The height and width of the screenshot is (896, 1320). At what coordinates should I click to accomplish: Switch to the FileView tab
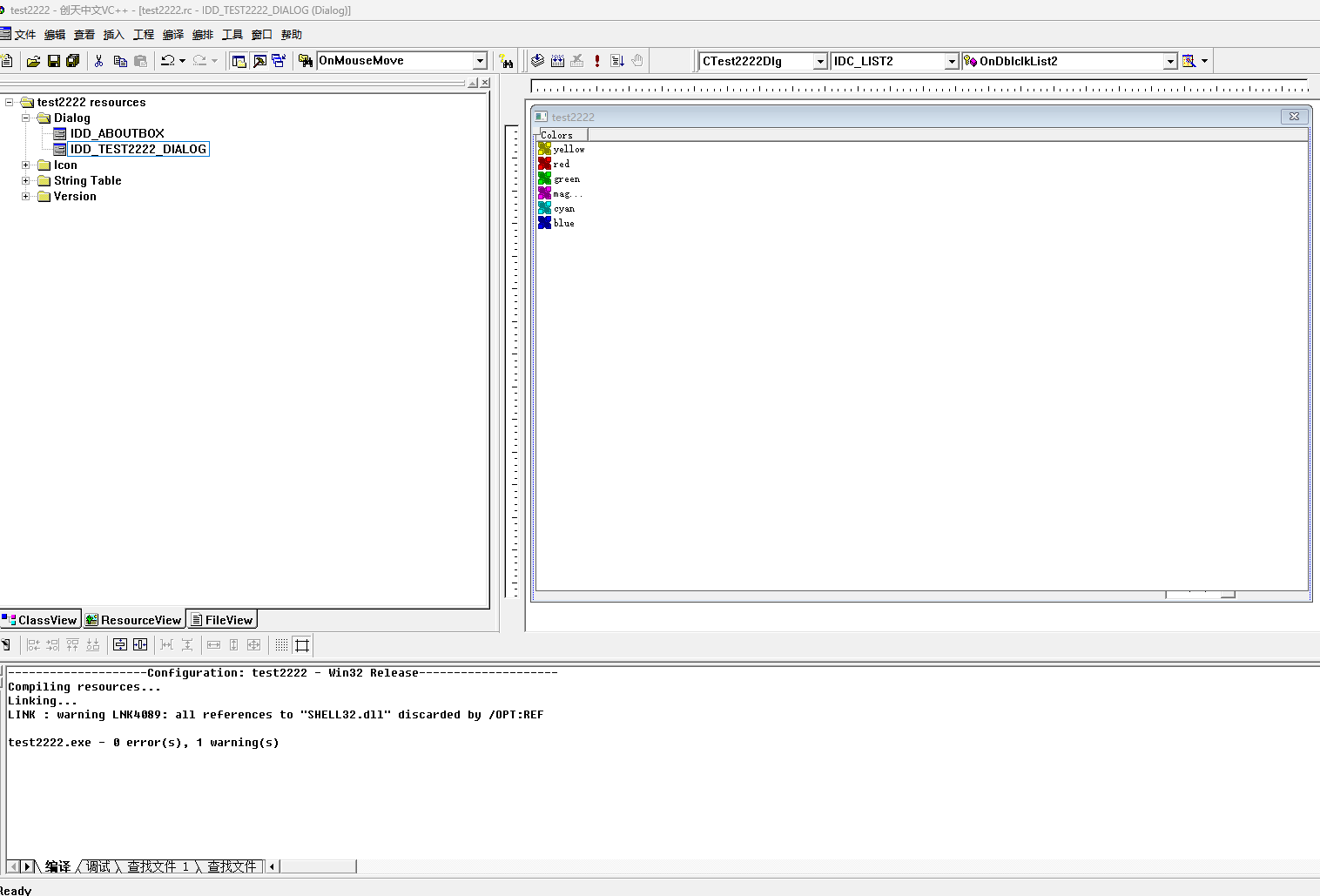(222, 620)
